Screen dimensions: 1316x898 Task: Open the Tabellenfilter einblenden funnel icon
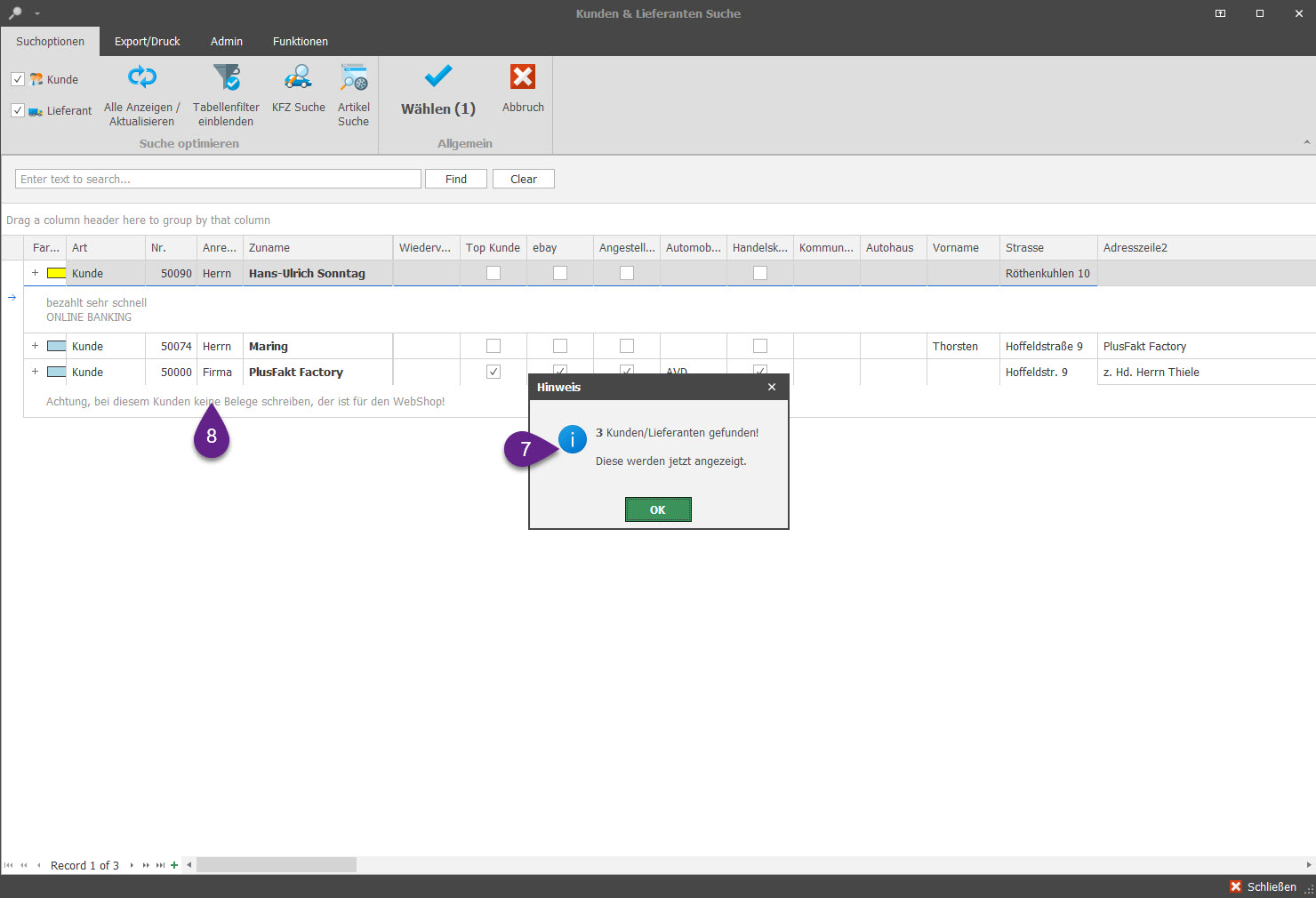(x=226, y=77)
